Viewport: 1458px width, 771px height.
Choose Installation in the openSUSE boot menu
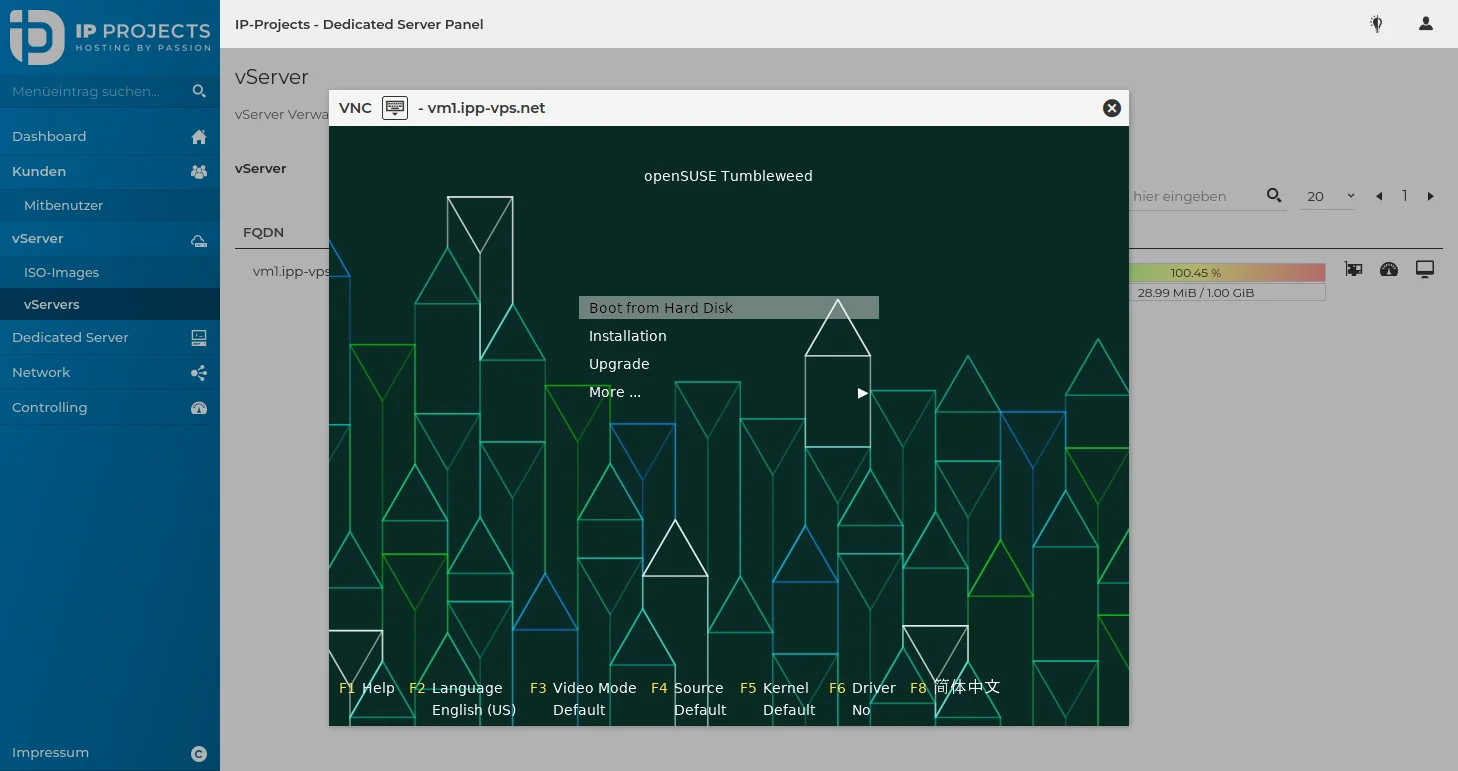[x=627, y=335]
